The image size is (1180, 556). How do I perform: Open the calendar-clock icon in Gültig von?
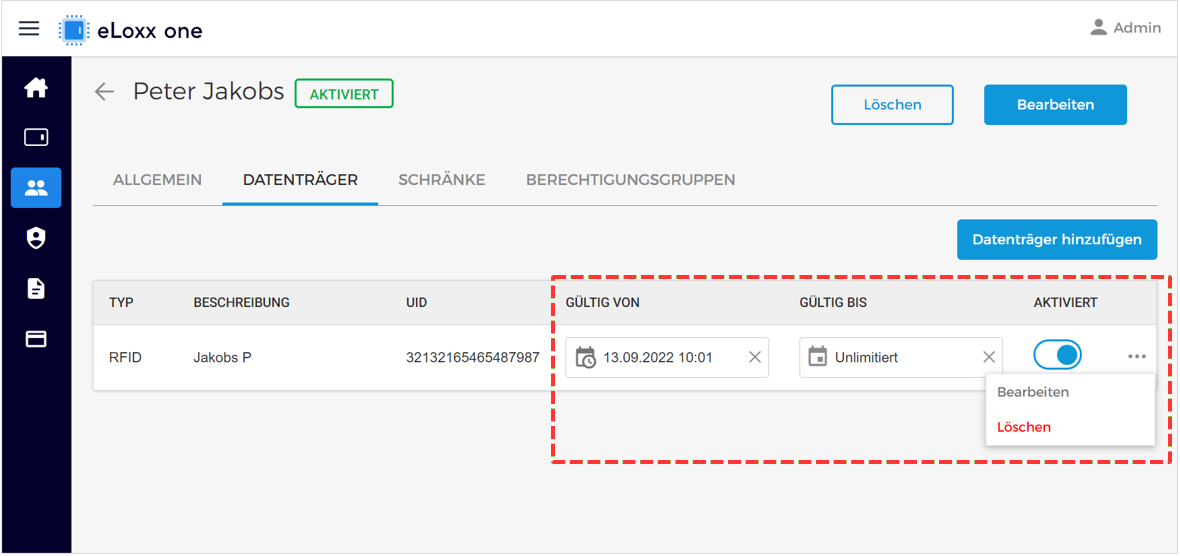(x=585, y=357)
